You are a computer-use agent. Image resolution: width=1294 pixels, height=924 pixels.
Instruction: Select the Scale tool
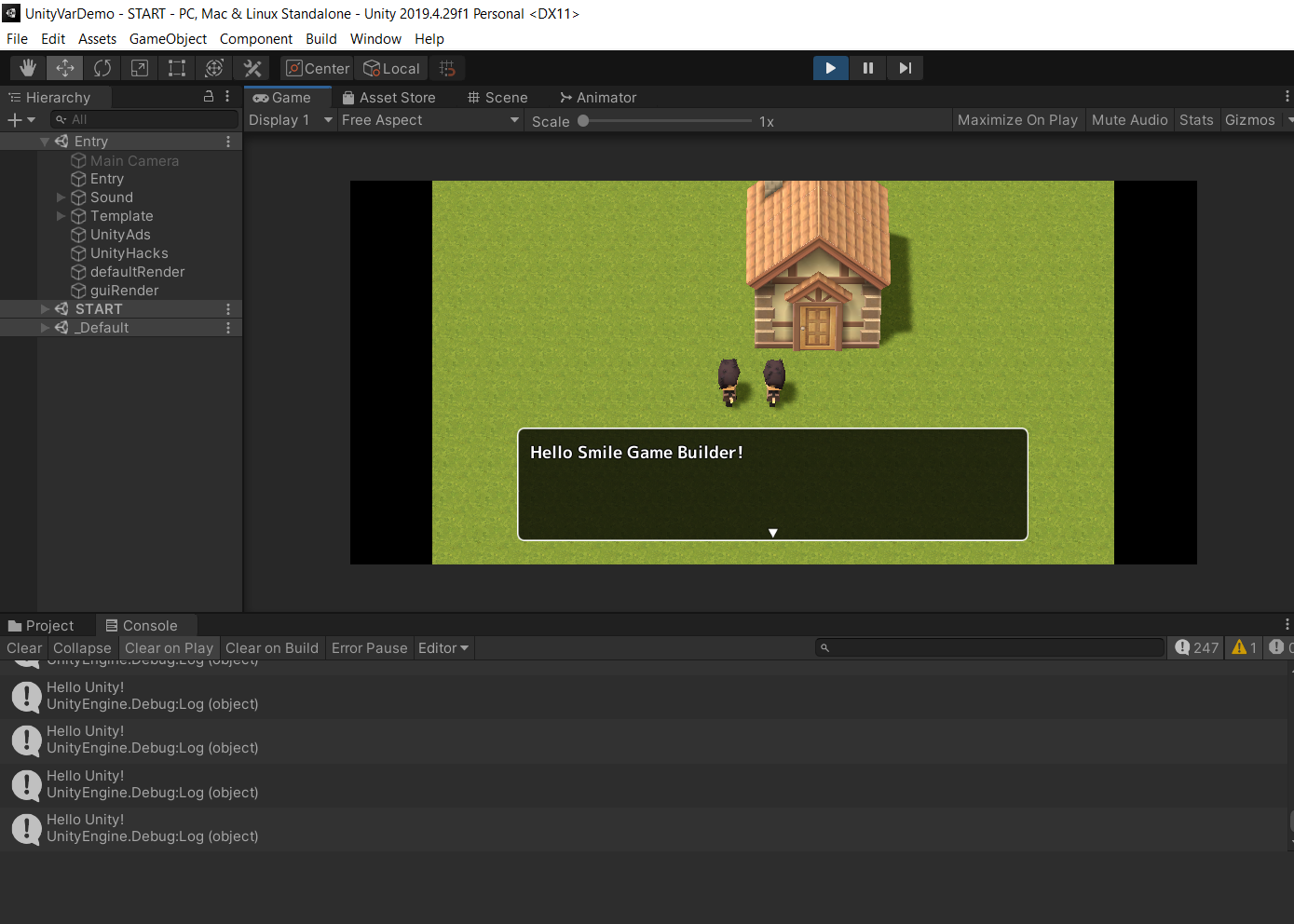tap(140, 68)
